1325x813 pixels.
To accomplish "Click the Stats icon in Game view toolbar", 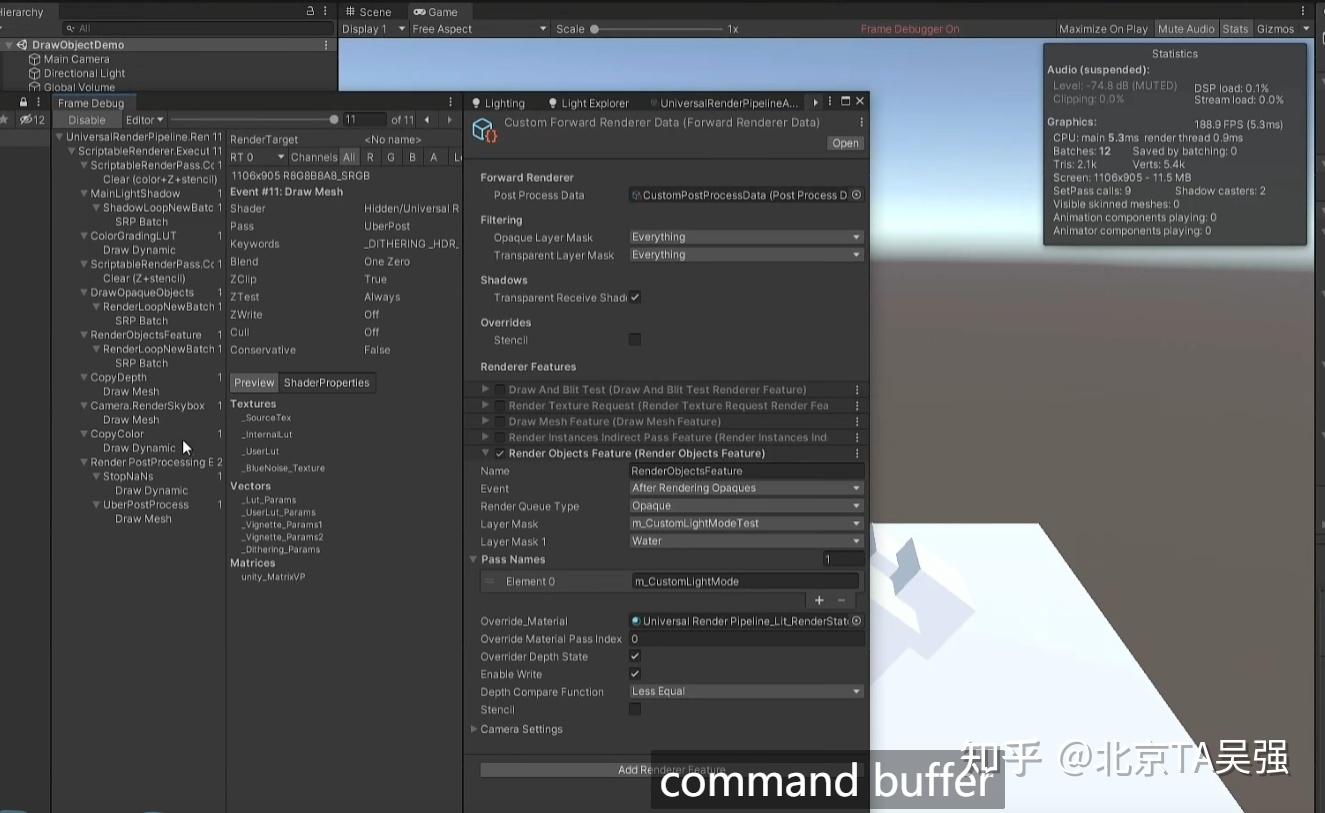I will (1235, 28).
